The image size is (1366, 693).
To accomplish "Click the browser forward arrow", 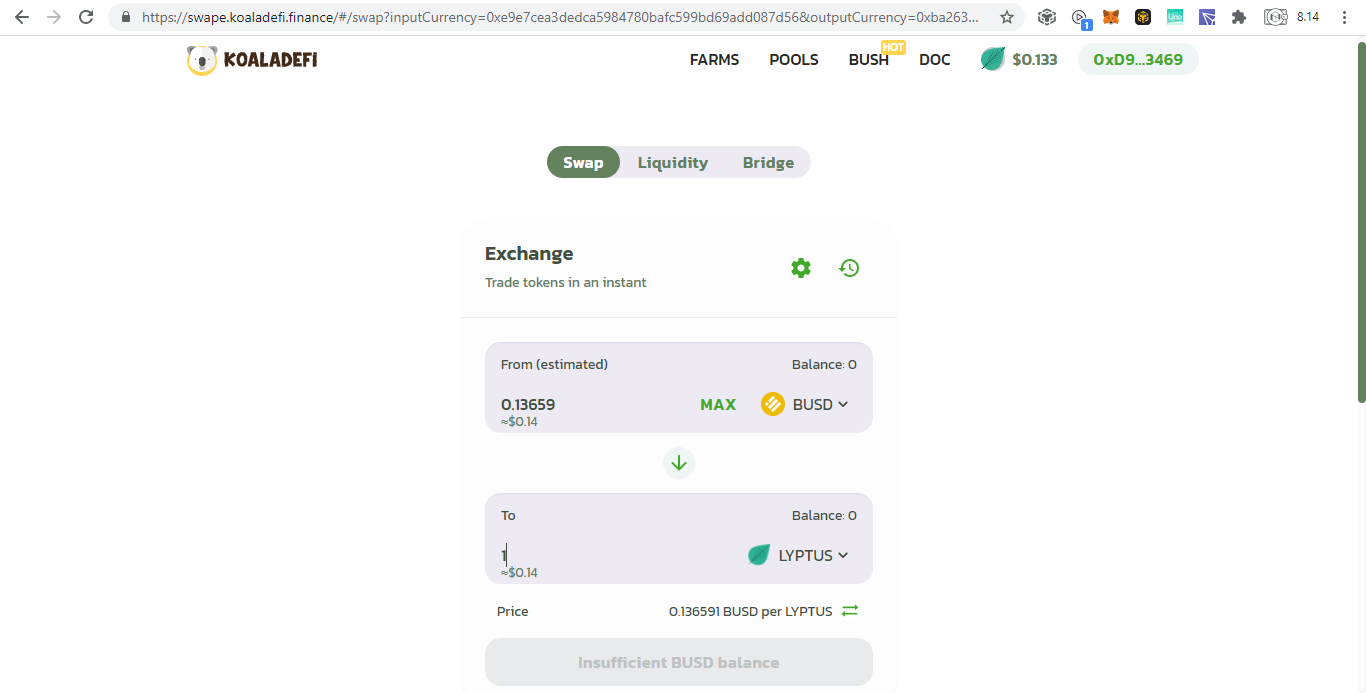I will coord(54,17).
